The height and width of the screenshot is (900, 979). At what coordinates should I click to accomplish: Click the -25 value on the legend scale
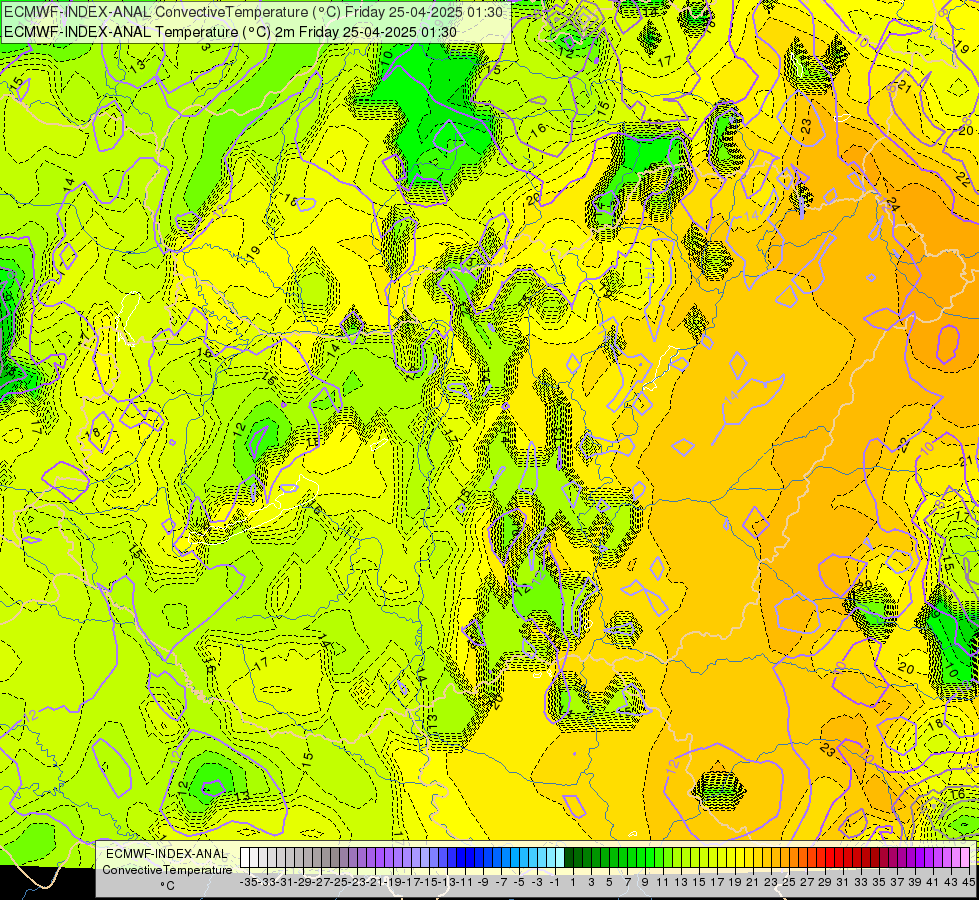339,883
